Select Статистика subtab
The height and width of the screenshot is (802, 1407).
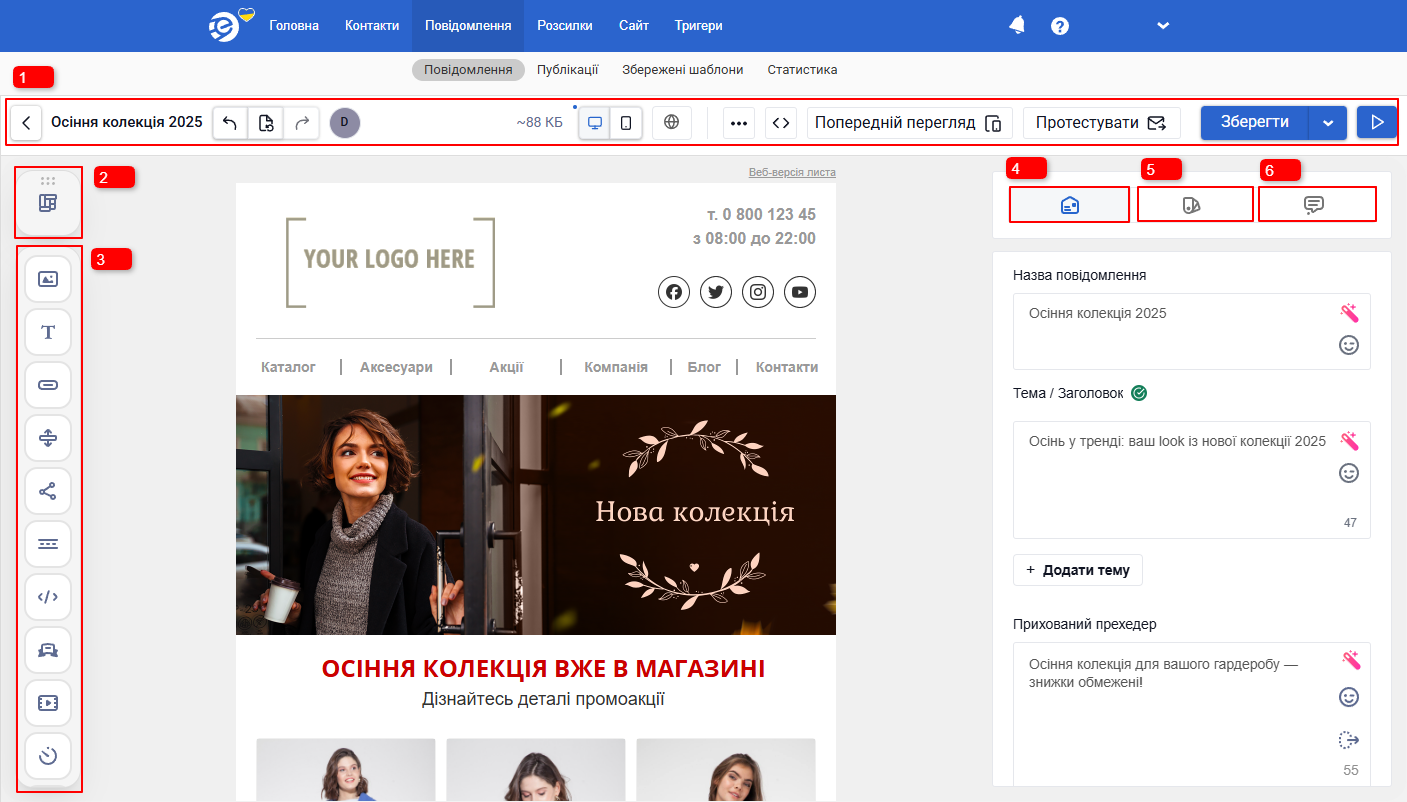[x=803, y=70]
